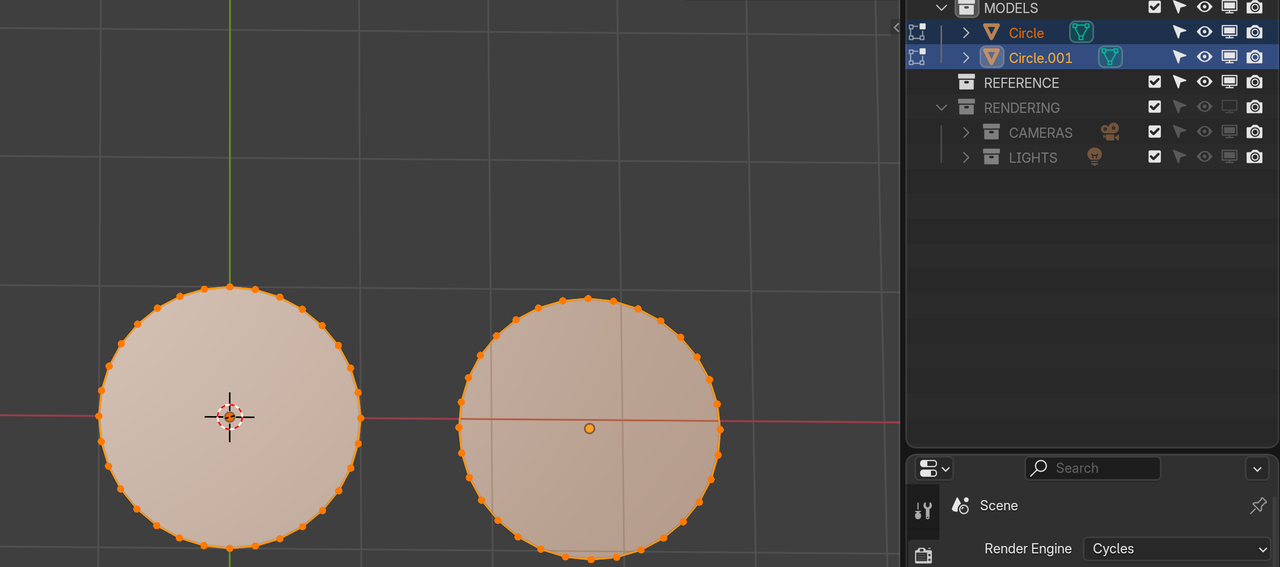Screen dimensions: 1280x567
Task: Hide Circle.001 with its eye icon
Action: 1204,57
